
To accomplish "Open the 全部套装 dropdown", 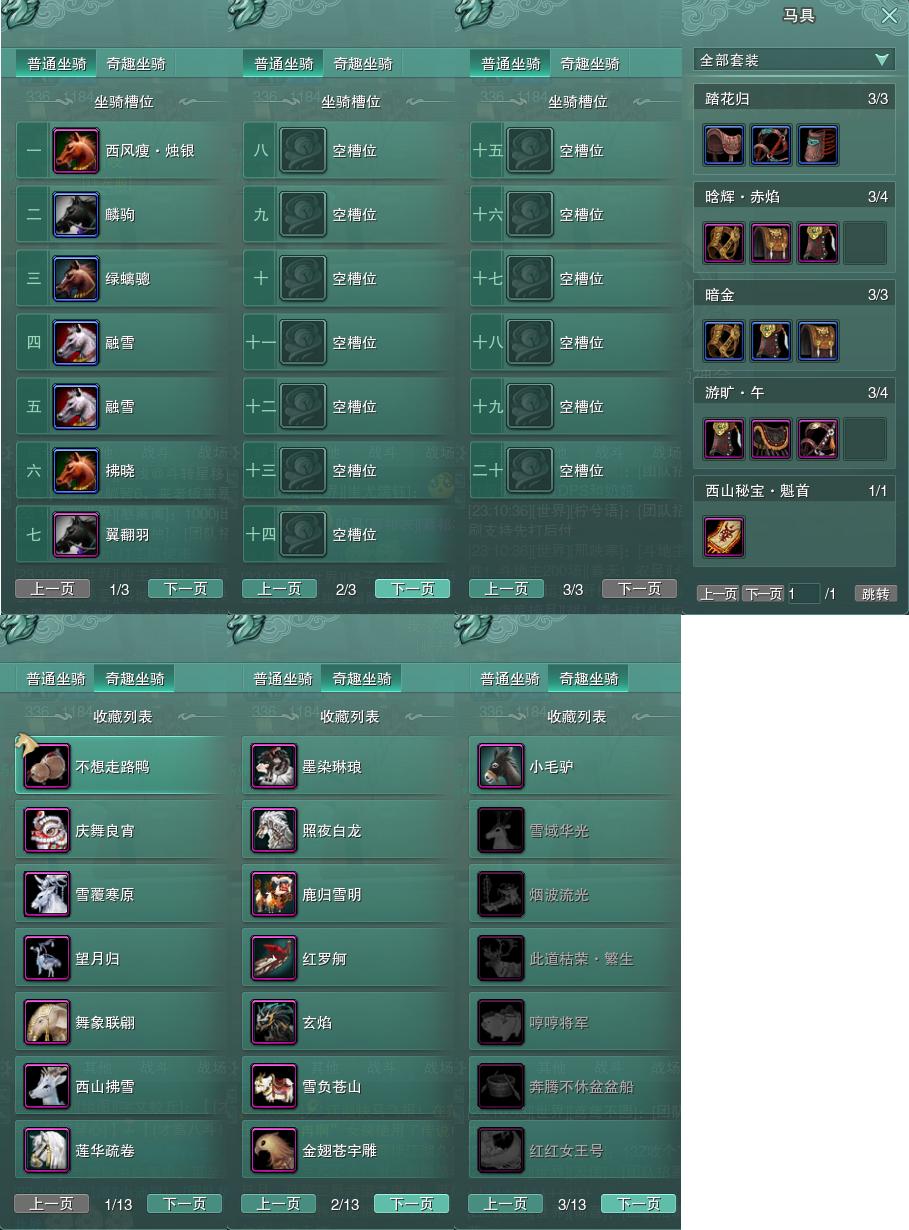I will click(x=794, y=60).
